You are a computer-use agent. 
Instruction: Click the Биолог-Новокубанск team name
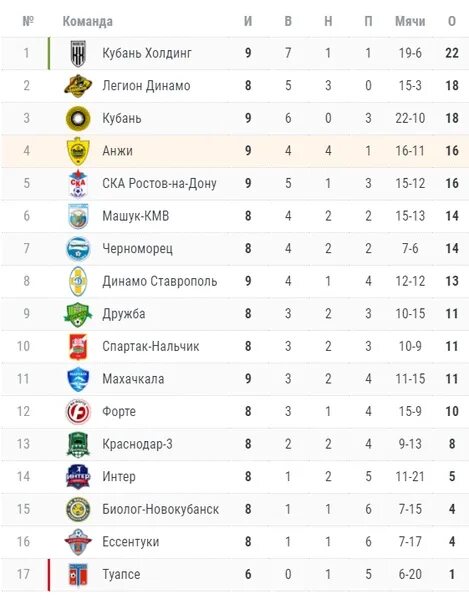(x=160, y=510)
